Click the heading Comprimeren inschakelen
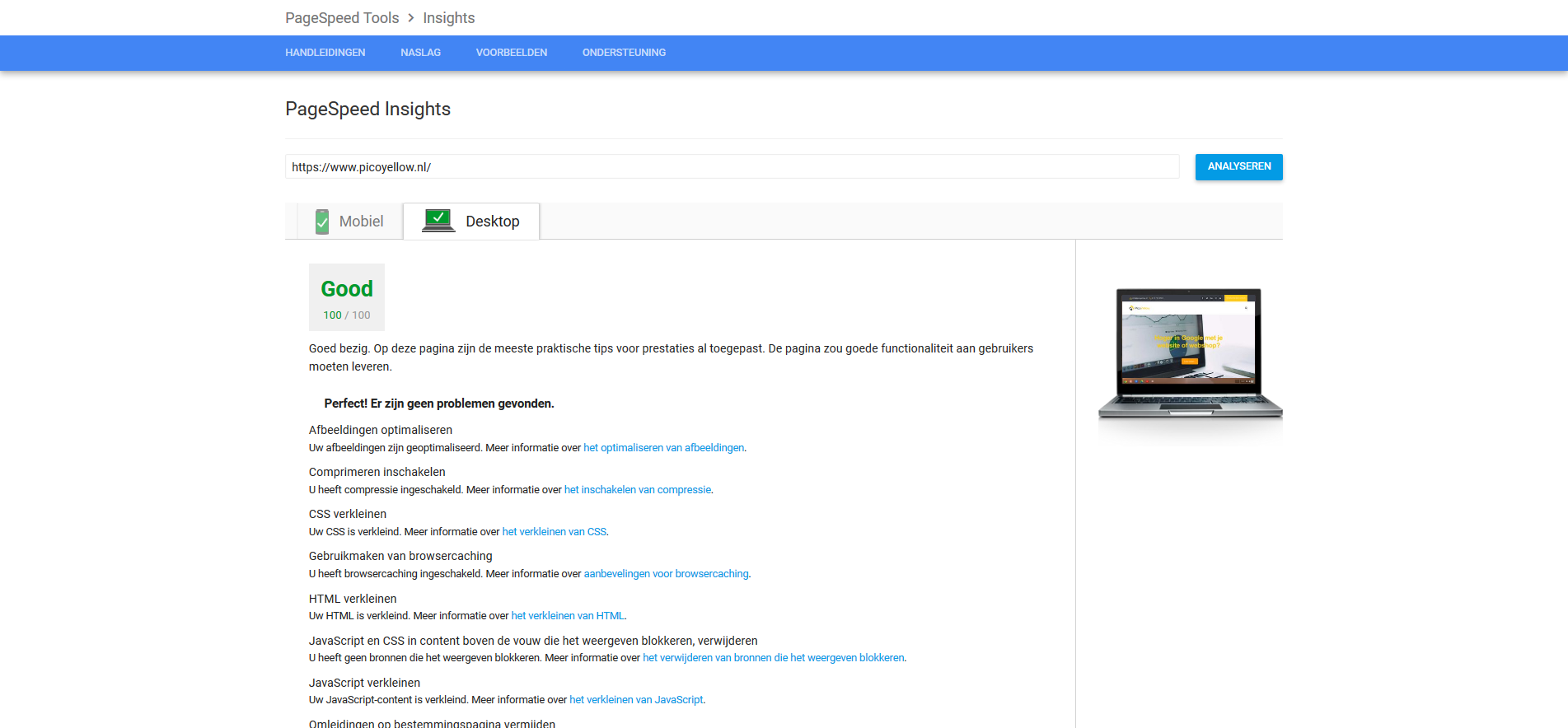The height and width of the screenshot is (728, 1568). coord(377,472)
